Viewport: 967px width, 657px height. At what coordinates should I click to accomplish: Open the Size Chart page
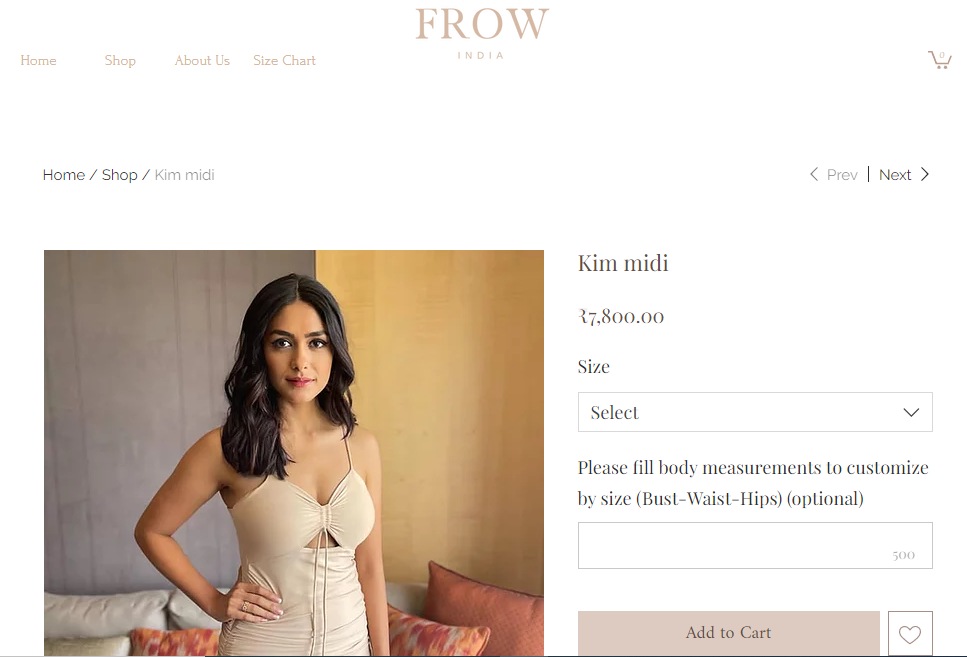tap(284, 60)
